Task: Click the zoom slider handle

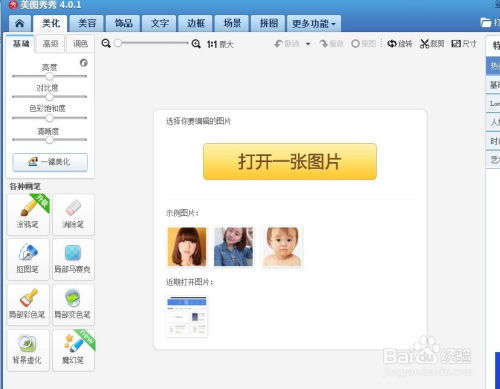Action: pyautogui.click(x=118, y=43)
